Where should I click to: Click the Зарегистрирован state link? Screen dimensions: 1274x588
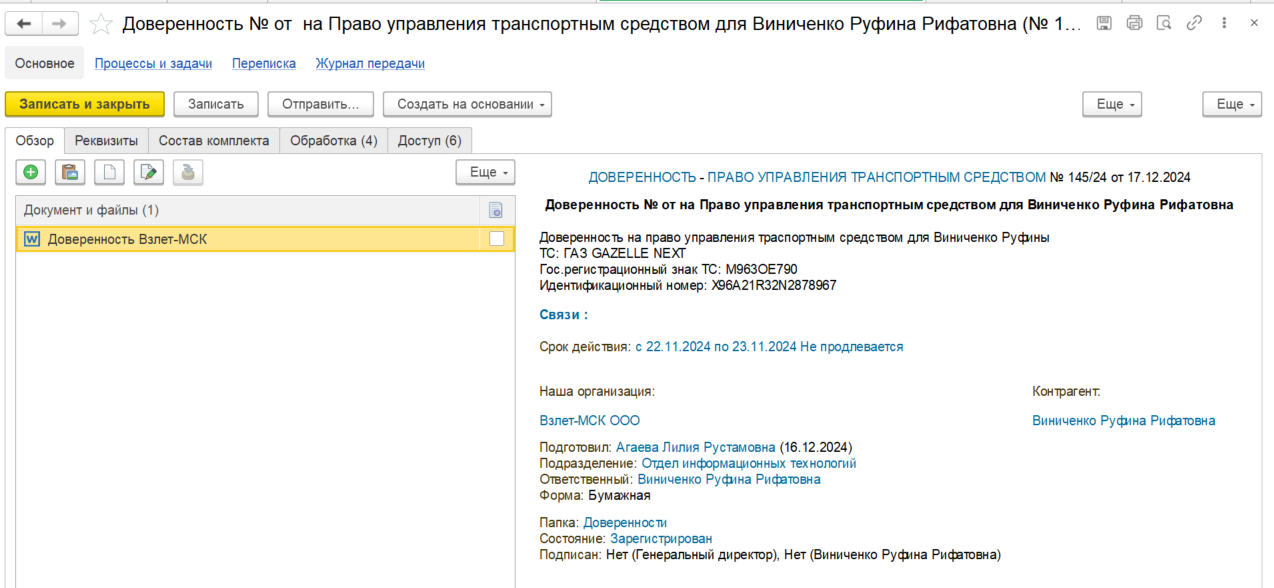click(661, 538)
